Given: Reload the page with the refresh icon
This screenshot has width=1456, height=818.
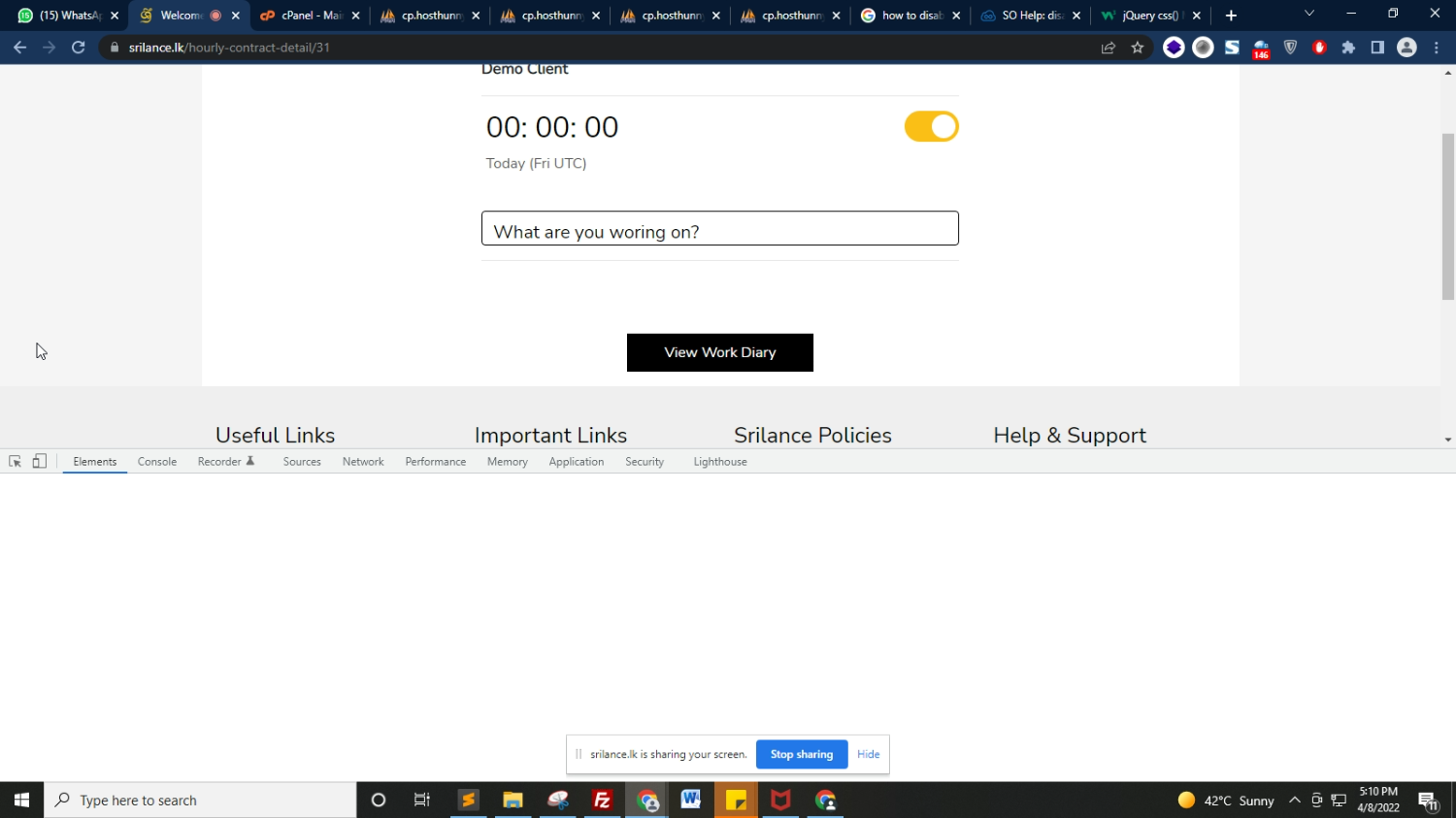Looking at the screenshot, I should pos(79,48).
